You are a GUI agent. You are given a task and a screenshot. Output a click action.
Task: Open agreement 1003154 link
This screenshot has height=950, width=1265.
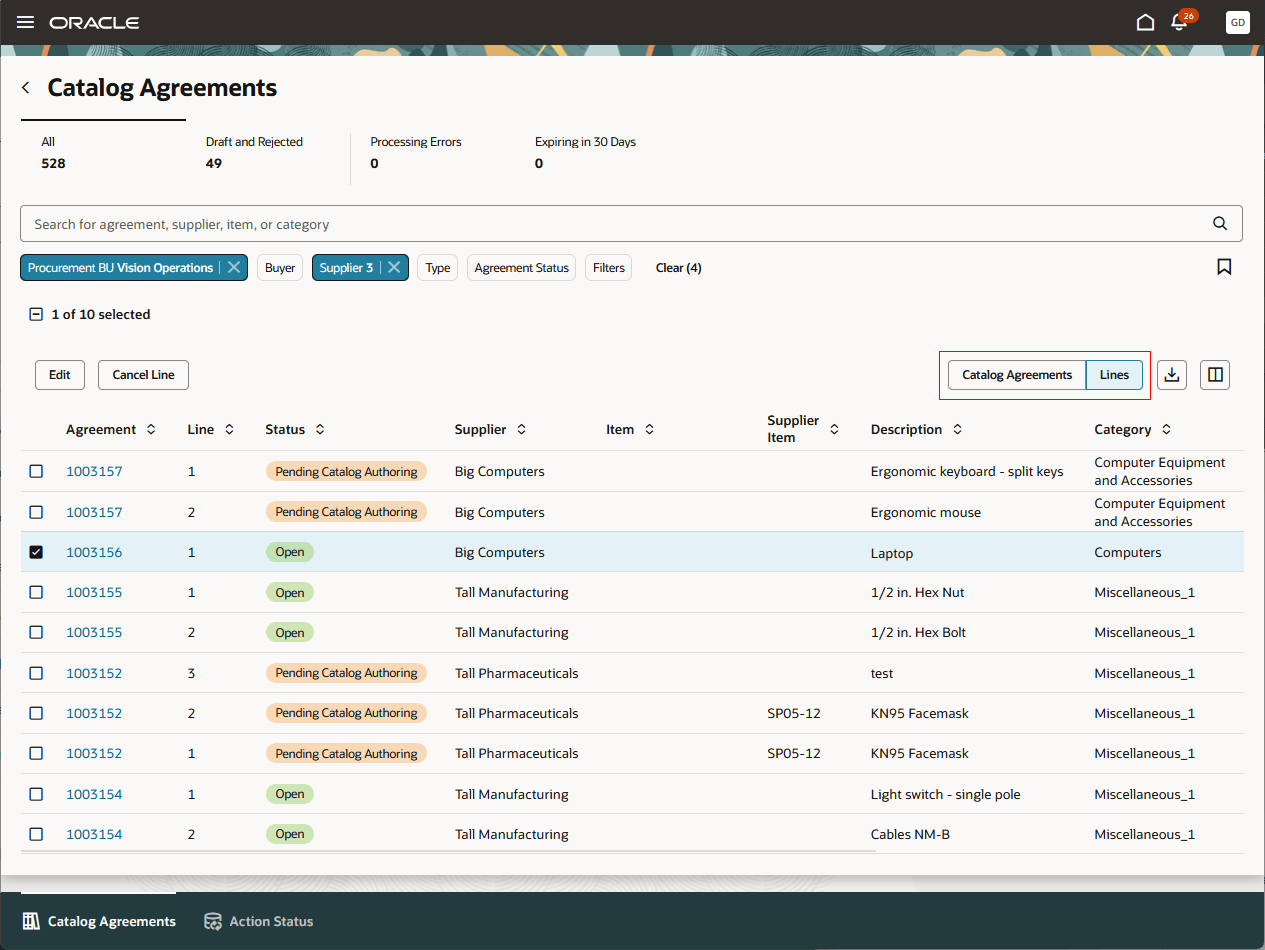click(94, 793)
